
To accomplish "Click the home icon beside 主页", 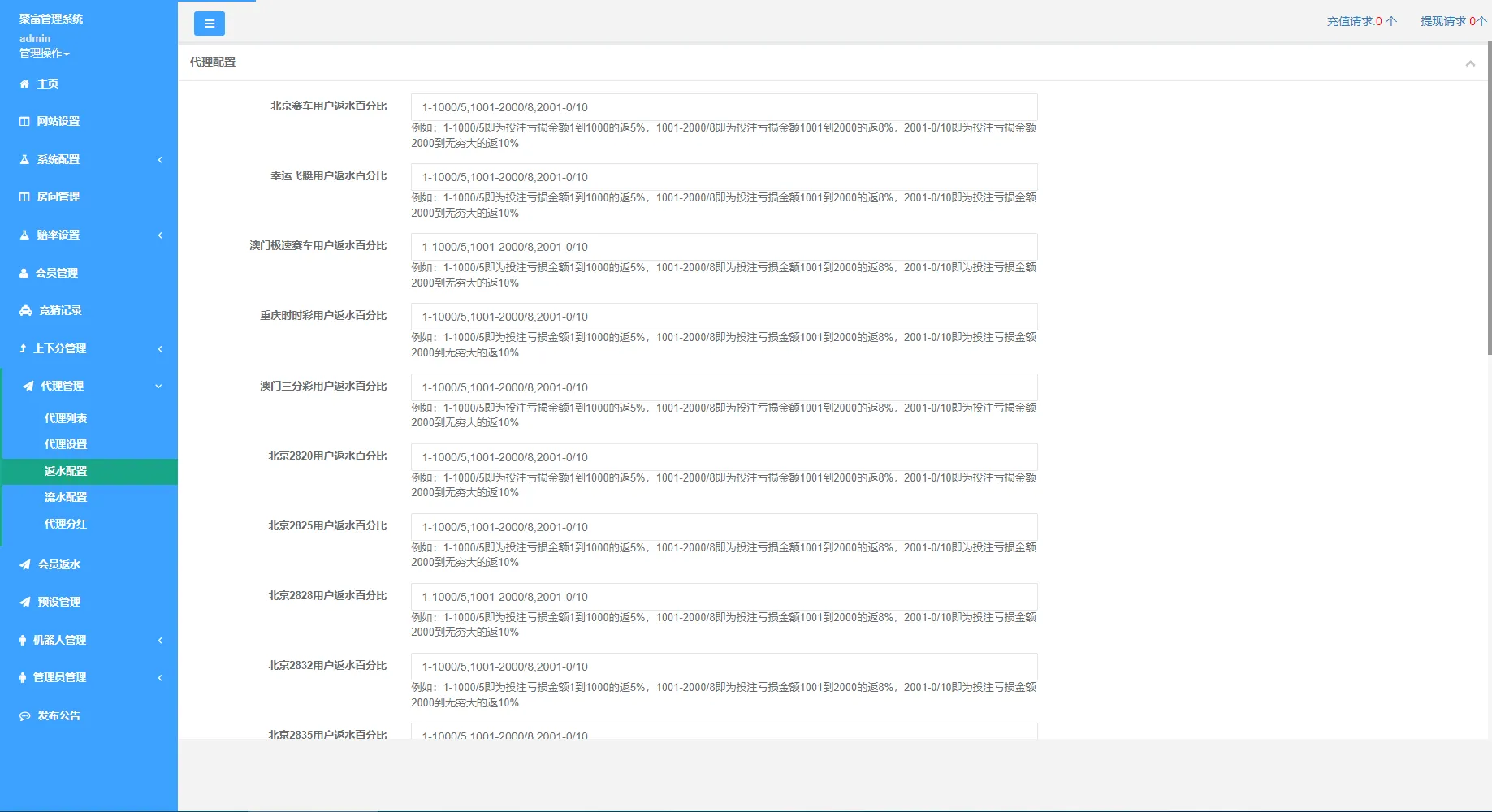I will click(x=24, y=84).
